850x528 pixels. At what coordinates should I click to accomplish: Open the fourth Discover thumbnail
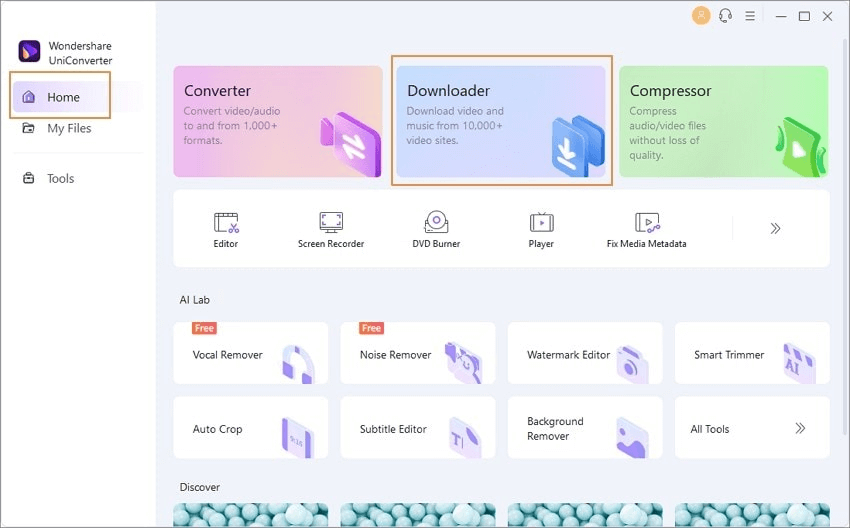(752, 515)
